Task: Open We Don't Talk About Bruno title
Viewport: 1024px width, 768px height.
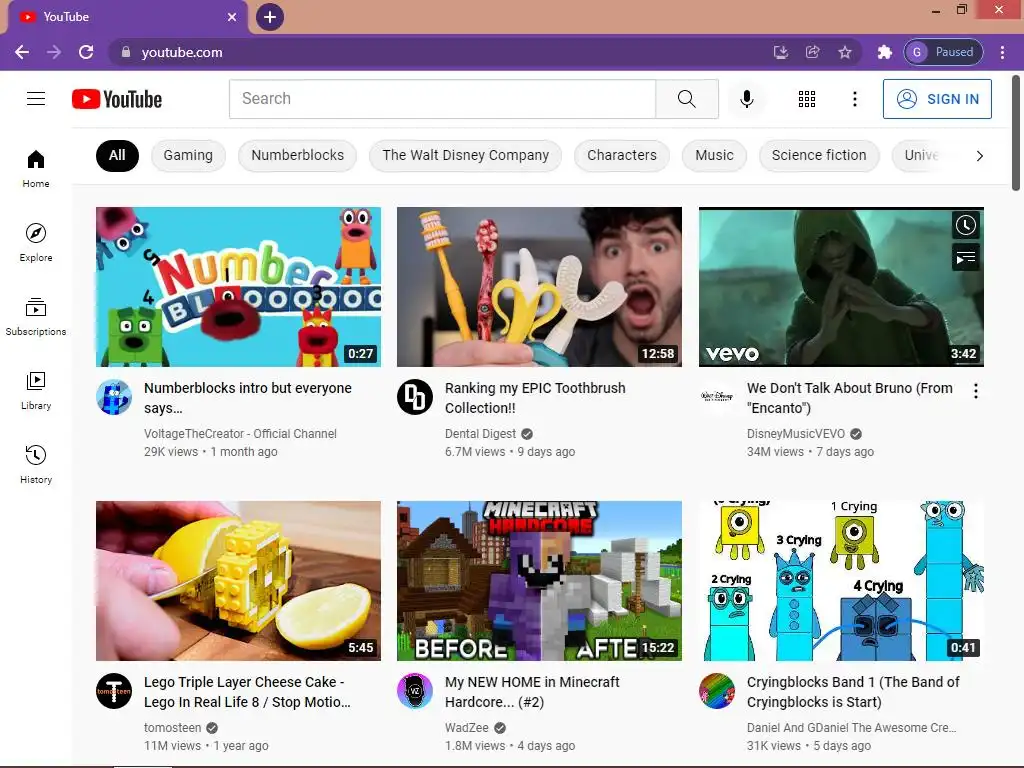Action: coord(850,398)
